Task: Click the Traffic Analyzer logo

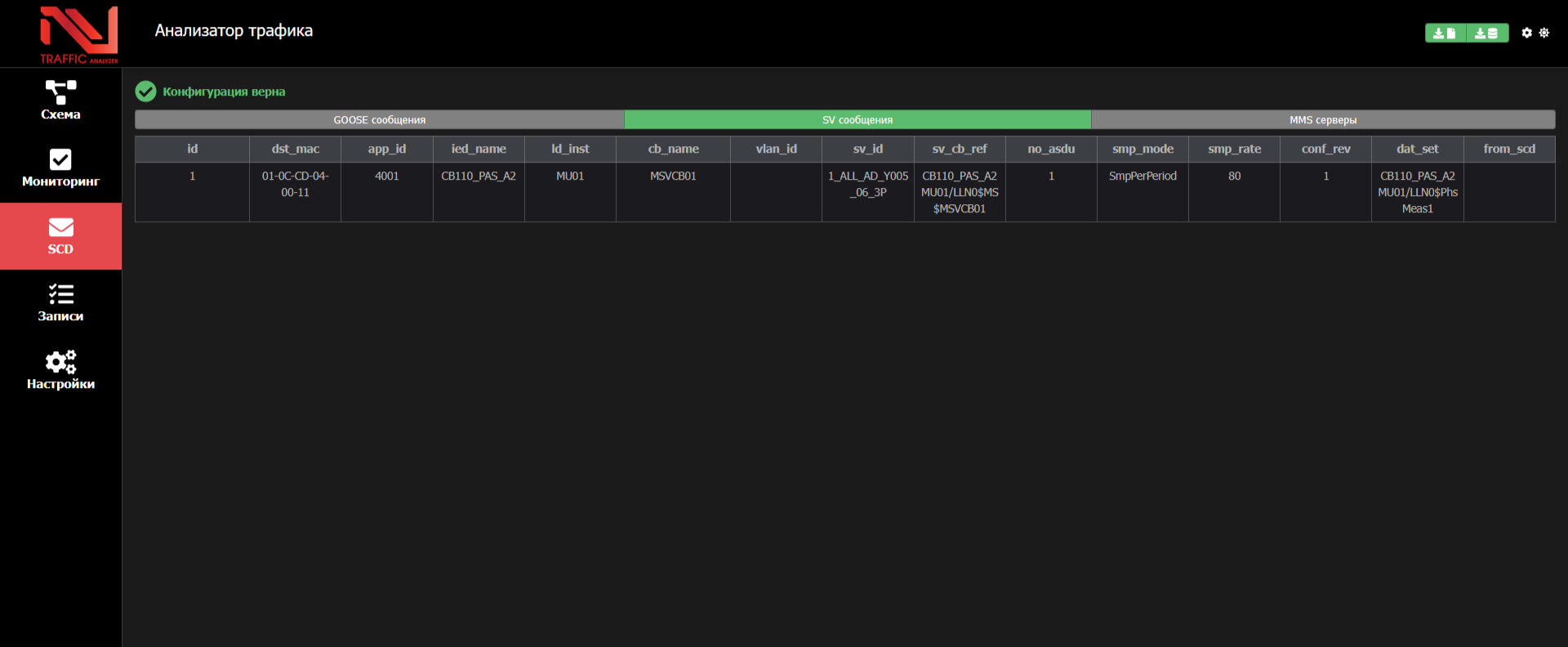Action: point(78,34)
